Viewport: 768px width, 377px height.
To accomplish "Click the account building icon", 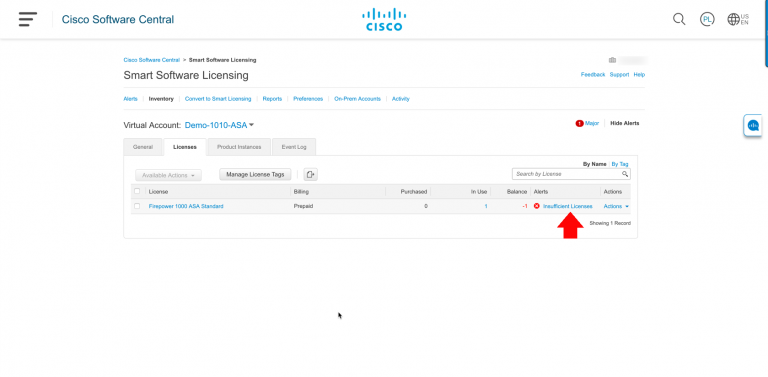I will [612, 60].
